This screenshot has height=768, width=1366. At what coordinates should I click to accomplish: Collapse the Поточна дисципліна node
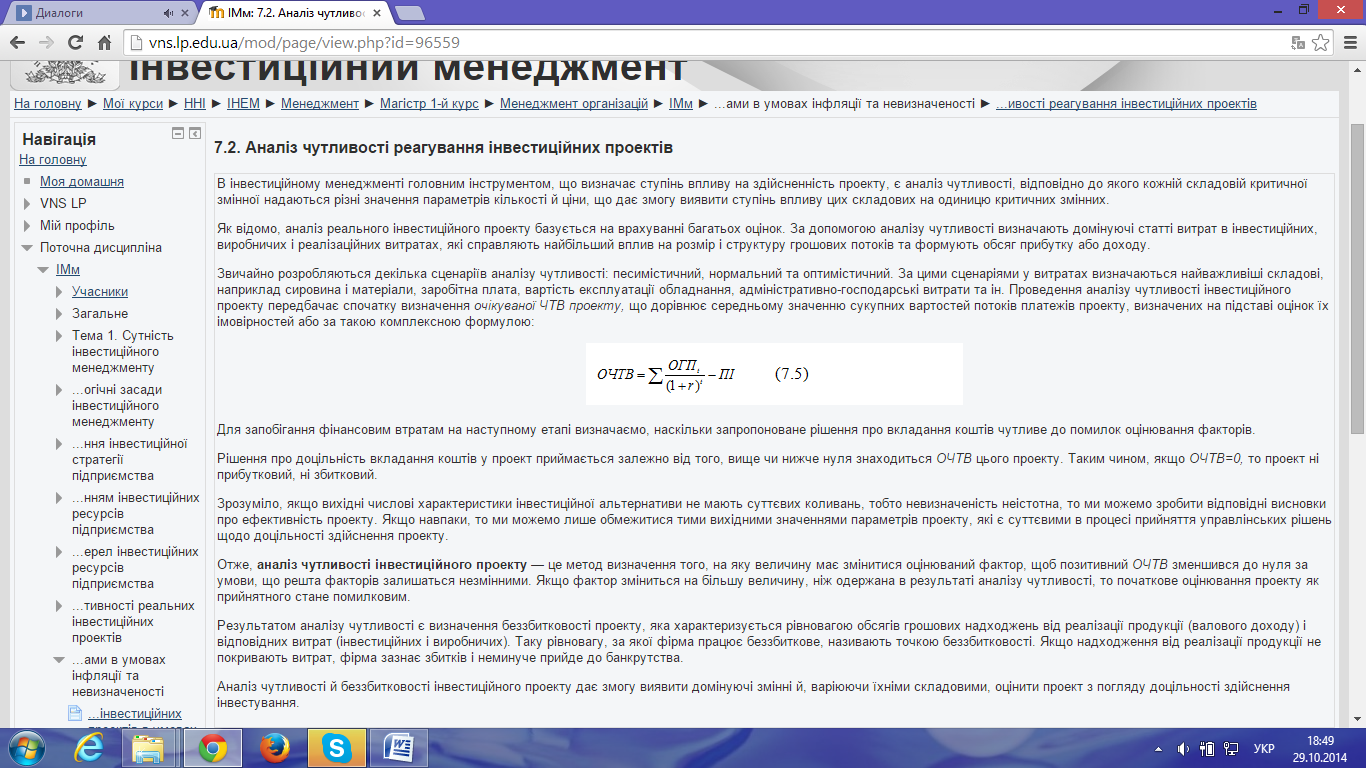click(27, 248)
